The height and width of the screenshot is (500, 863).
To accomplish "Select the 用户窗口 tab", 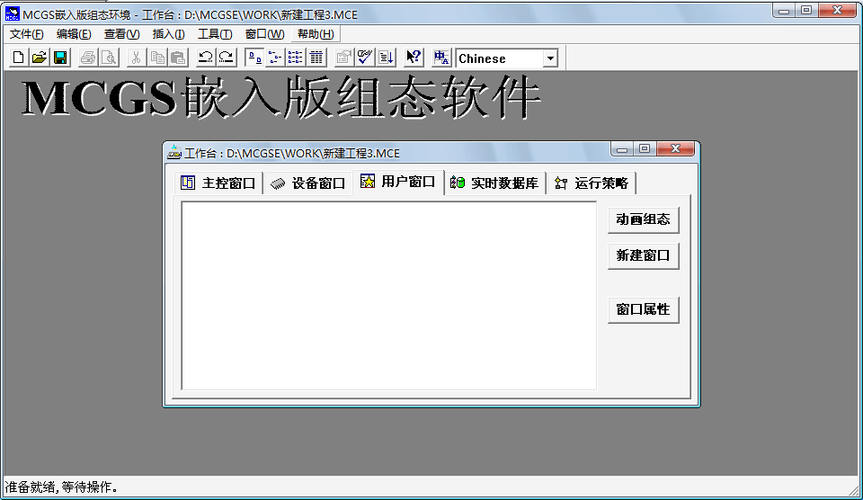I will click(x=398, y=181).
